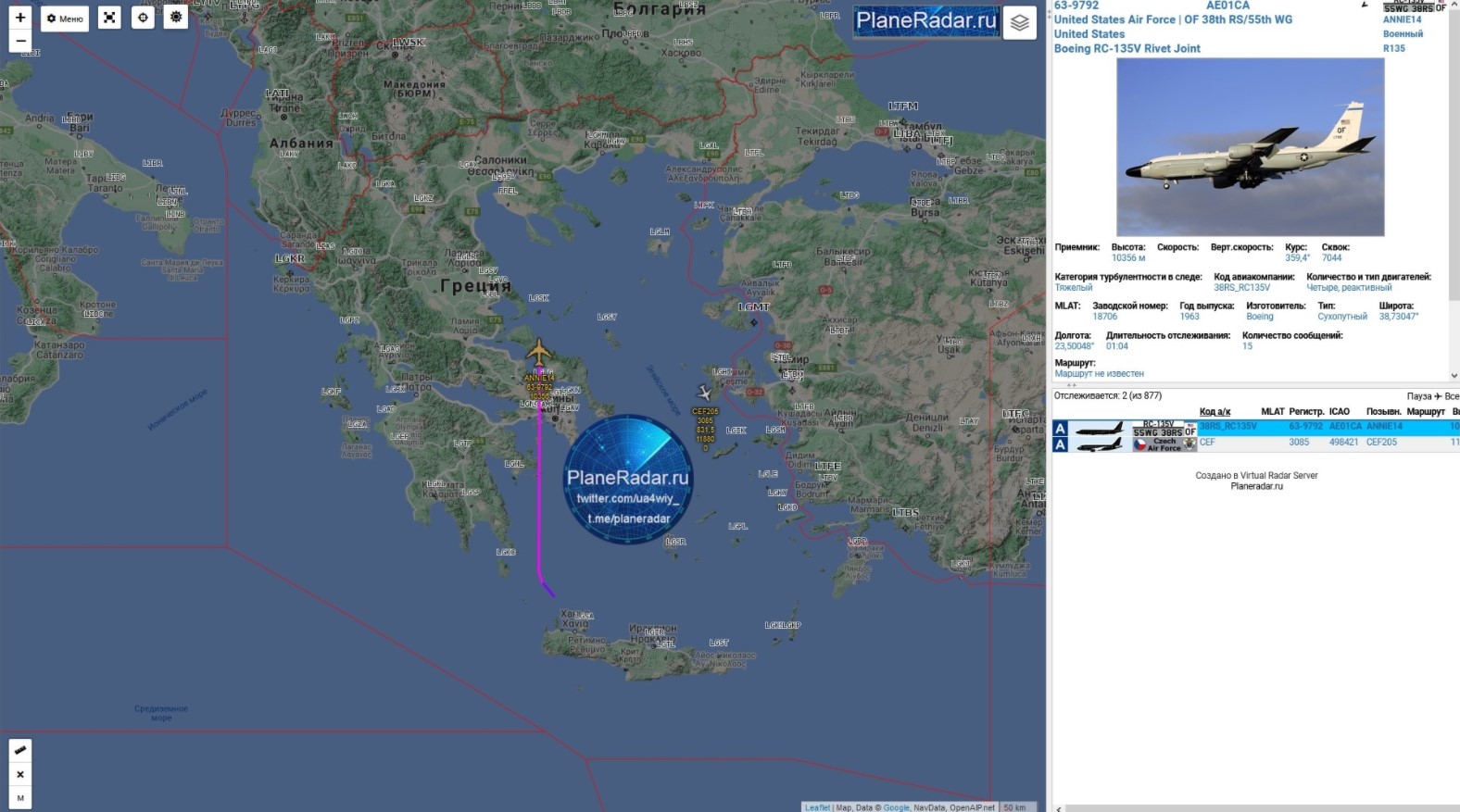Viewport: 1460px width, 812px height.
Task: Sort the list by ICAO column
Action: click(1339, 411)
